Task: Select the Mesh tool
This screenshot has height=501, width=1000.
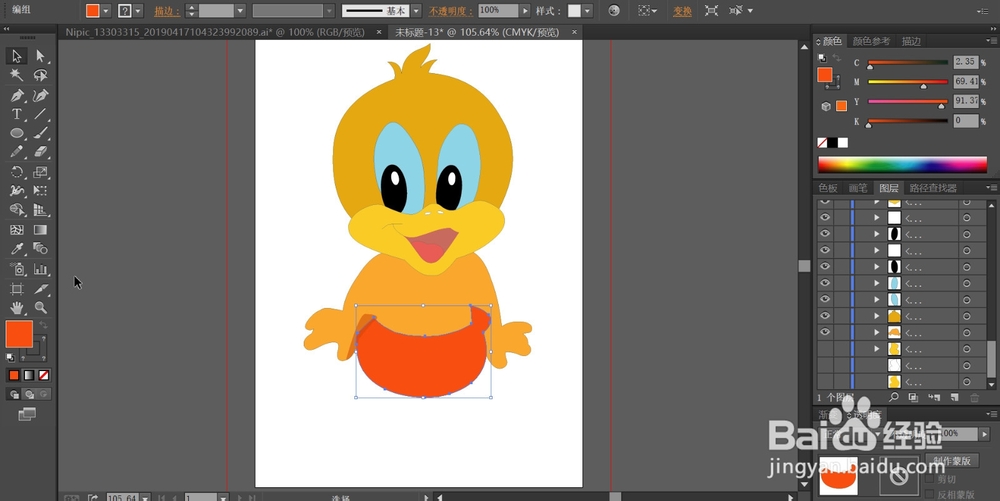Action: [17, 229]
